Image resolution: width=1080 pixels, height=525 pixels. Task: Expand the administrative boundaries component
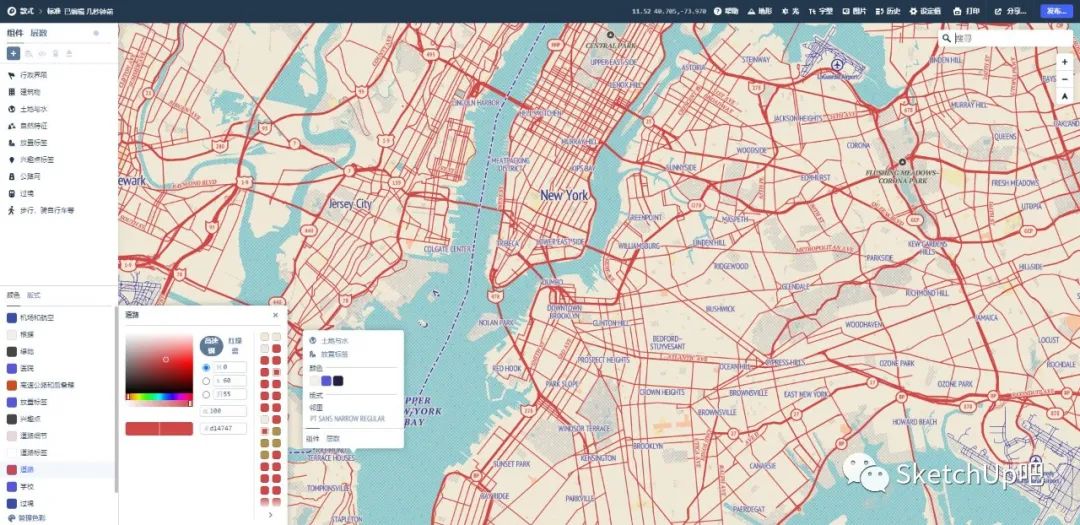(x=33, y=74)
